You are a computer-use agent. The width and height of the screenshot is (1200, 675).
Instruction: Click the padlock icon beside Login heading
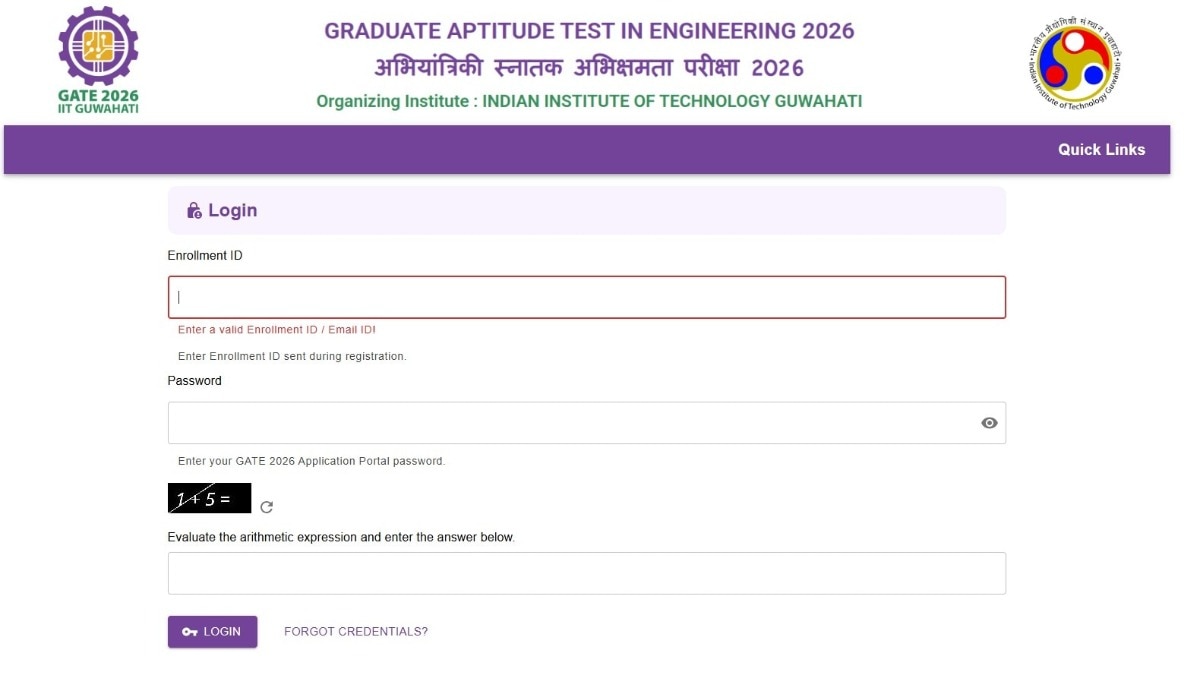tap(192, 210)
